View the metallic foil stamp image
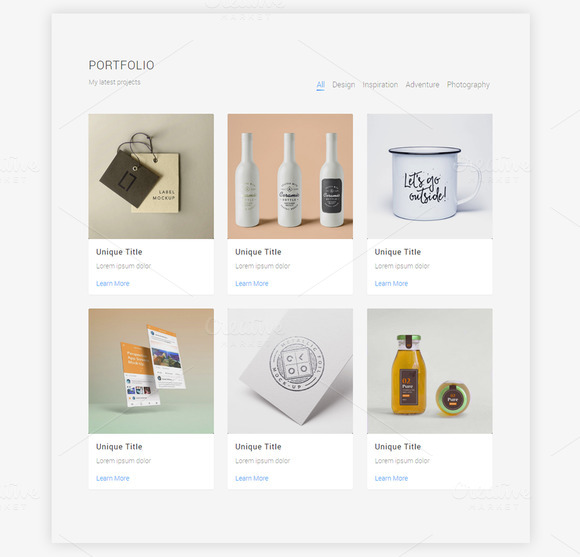 (290, 371)
